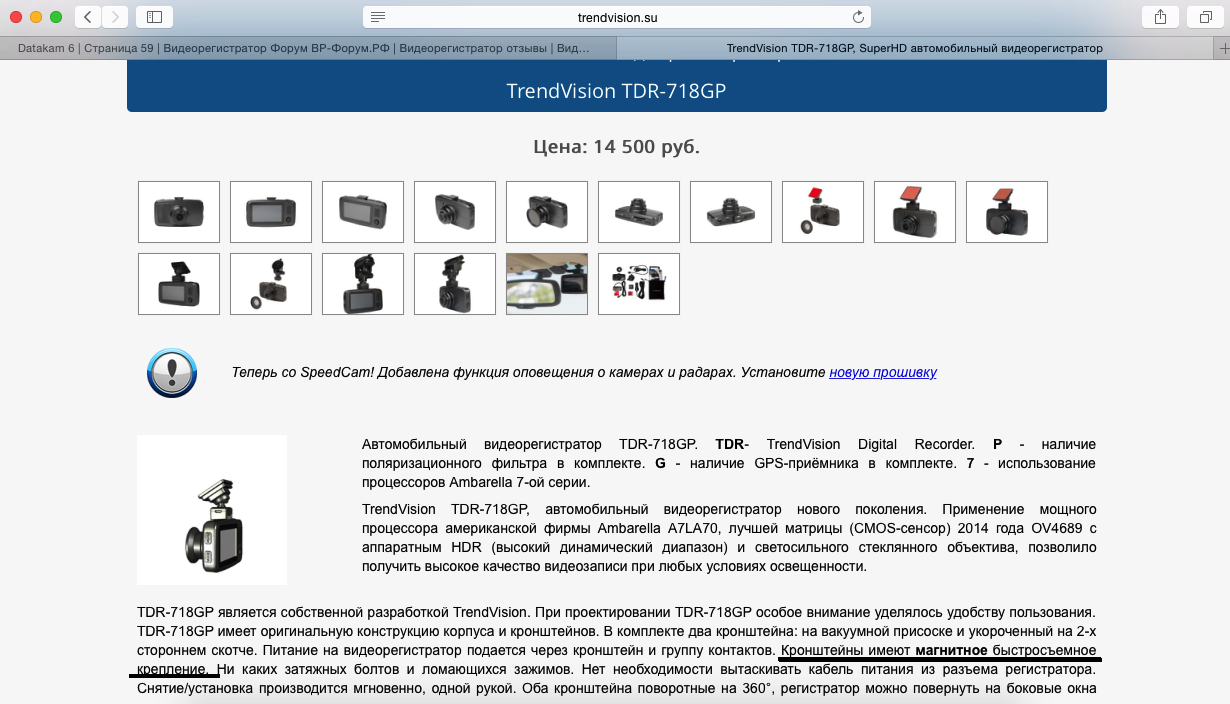The height and width of the screenshot is (704, 1230).
Task: Select the TrendVision TDR-718GP tab
Action: coord(914,48)
